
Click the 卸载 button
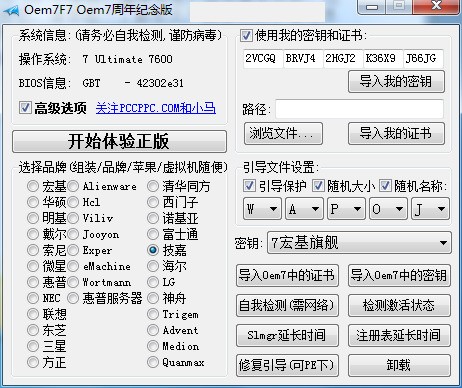pos(399,365)
